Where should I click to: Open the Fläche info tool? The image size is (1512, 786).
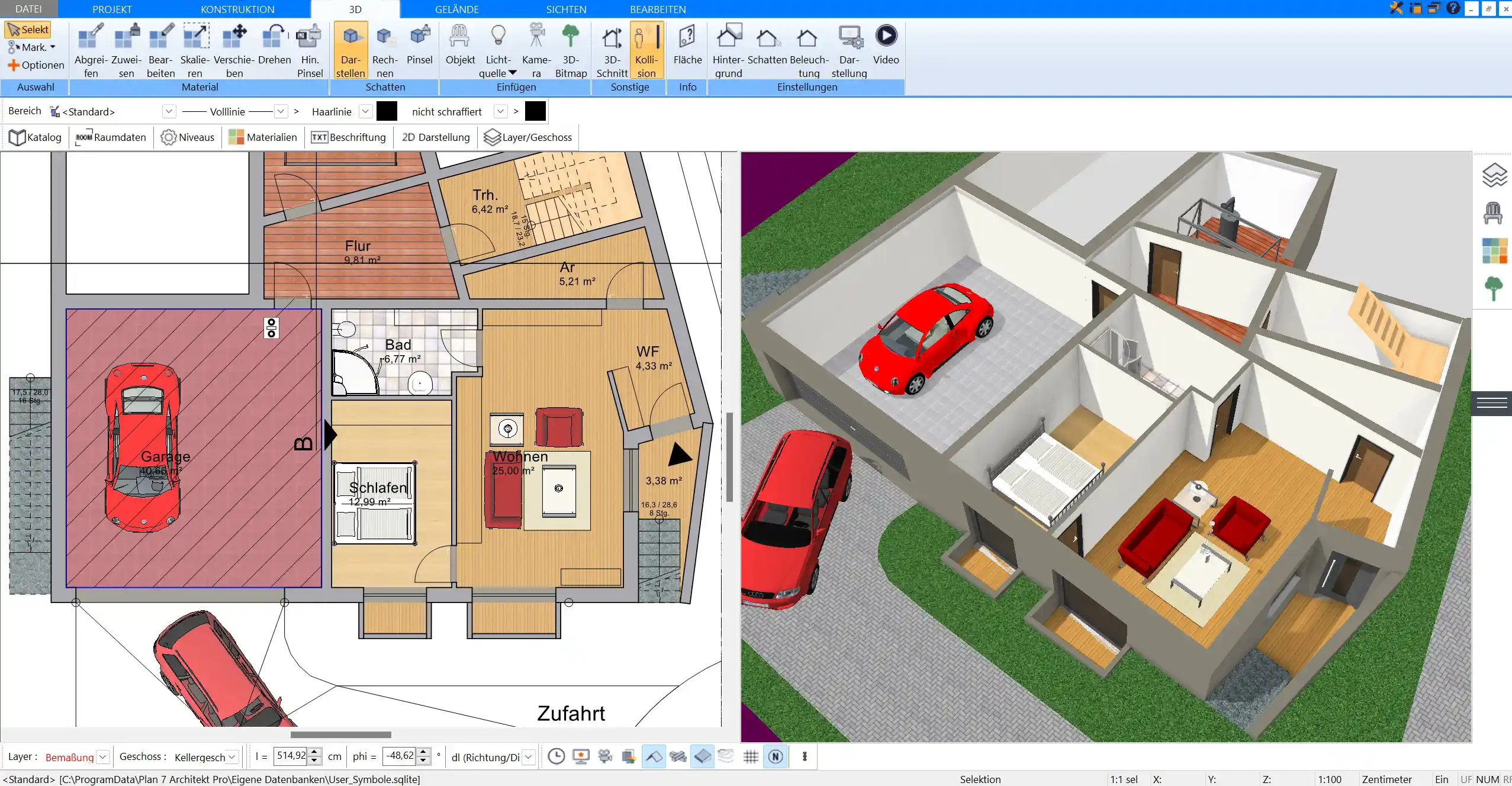(x=687, y=45)
